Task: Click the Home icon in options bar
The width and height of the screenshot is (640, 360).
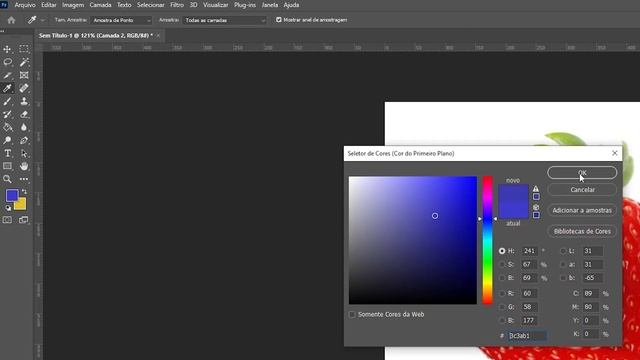Action: pyautogui.click(x=11, y=20)
